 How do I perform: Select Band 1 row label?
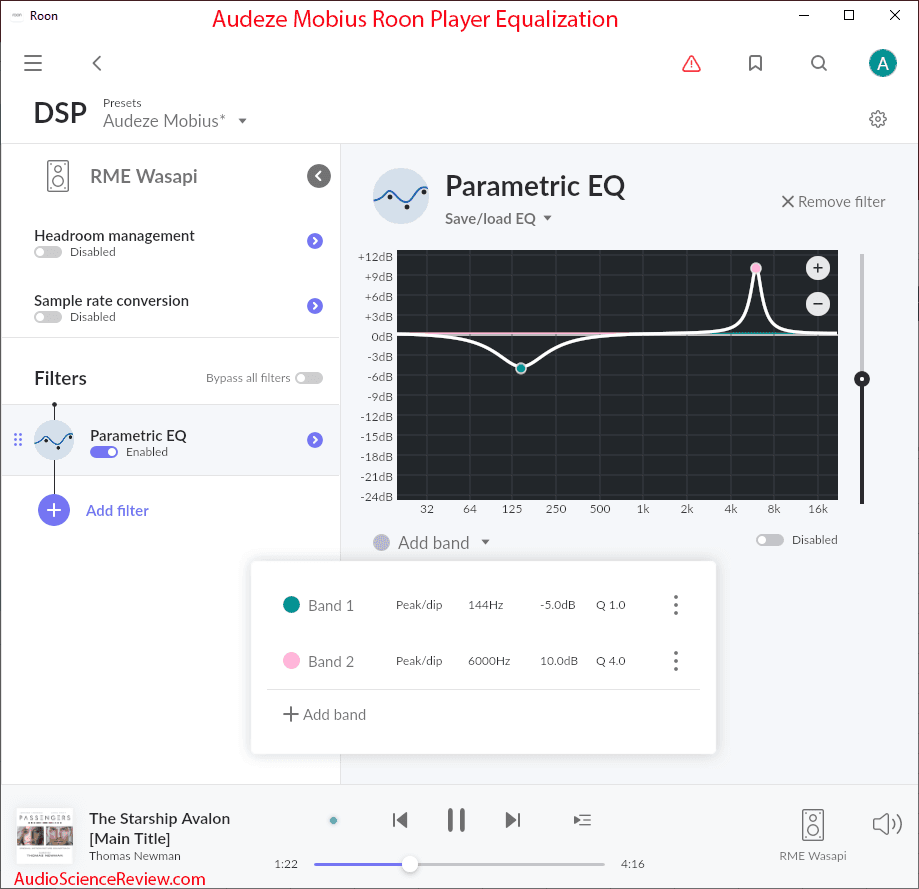pos(331,605)
